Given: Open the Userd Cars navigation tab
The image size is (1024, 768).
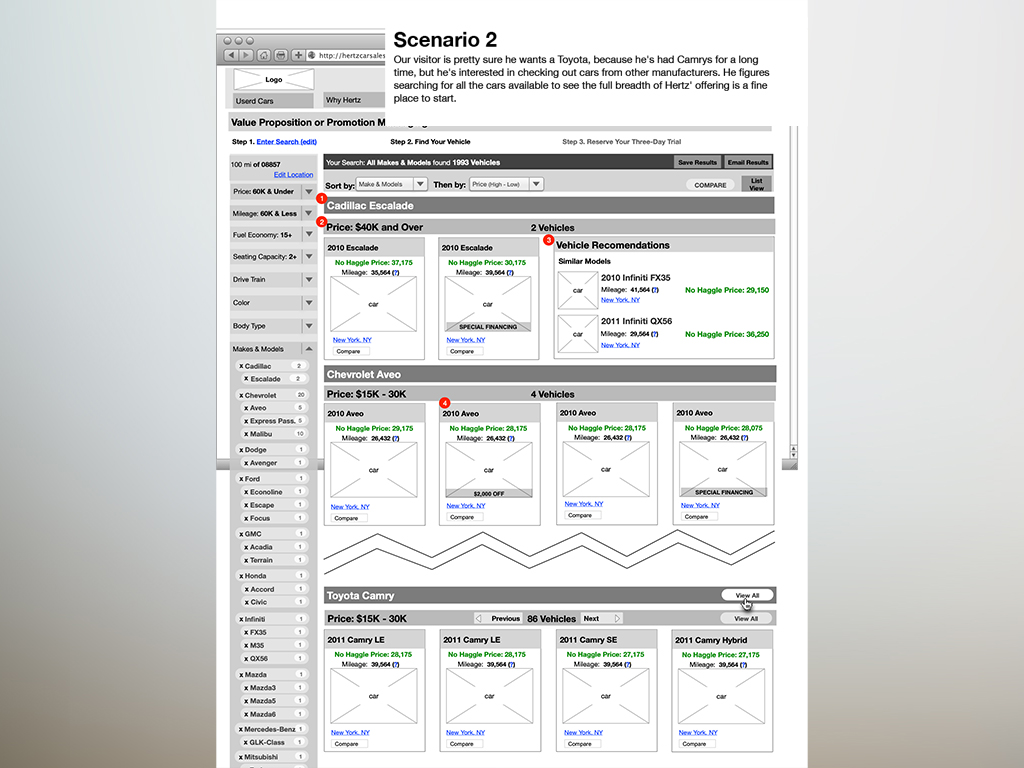Looking at the screenshot, I should (268, 101).
